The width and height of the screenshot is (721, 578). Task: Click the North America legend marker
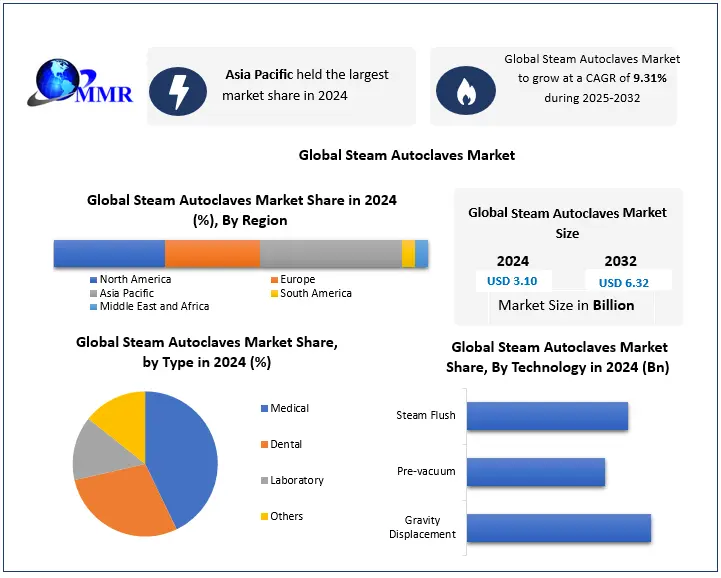93,280
